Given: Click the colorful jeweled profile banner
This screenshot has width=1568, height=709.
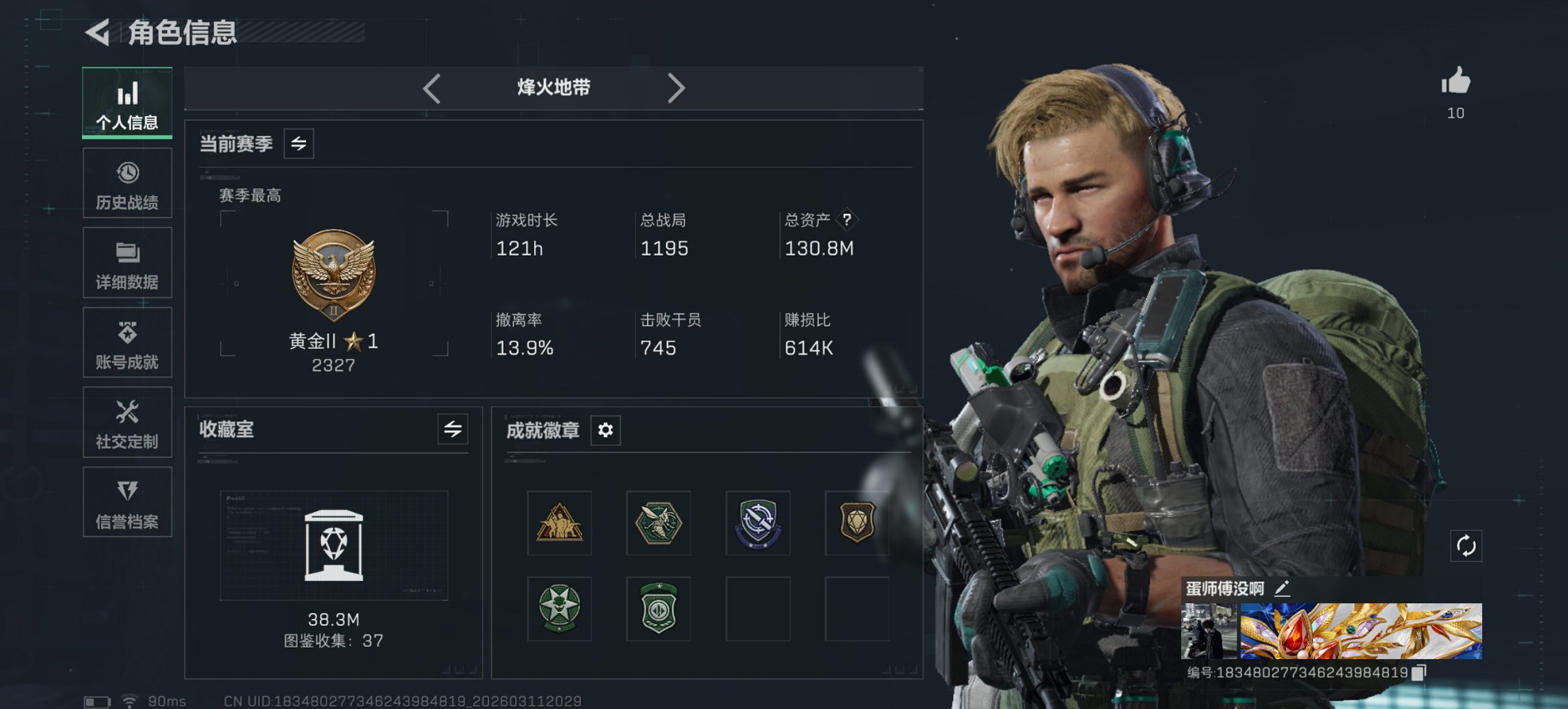Looking at the screenshot, I should [1361, 631].
